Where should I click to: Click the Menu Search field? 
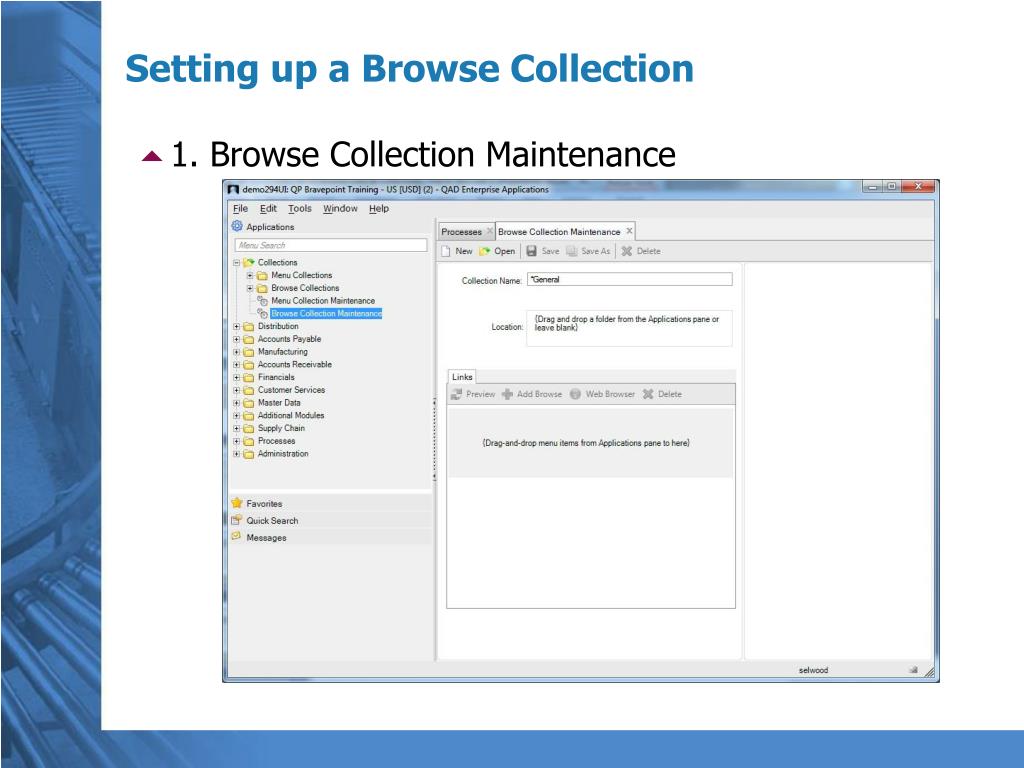[330, 246]
